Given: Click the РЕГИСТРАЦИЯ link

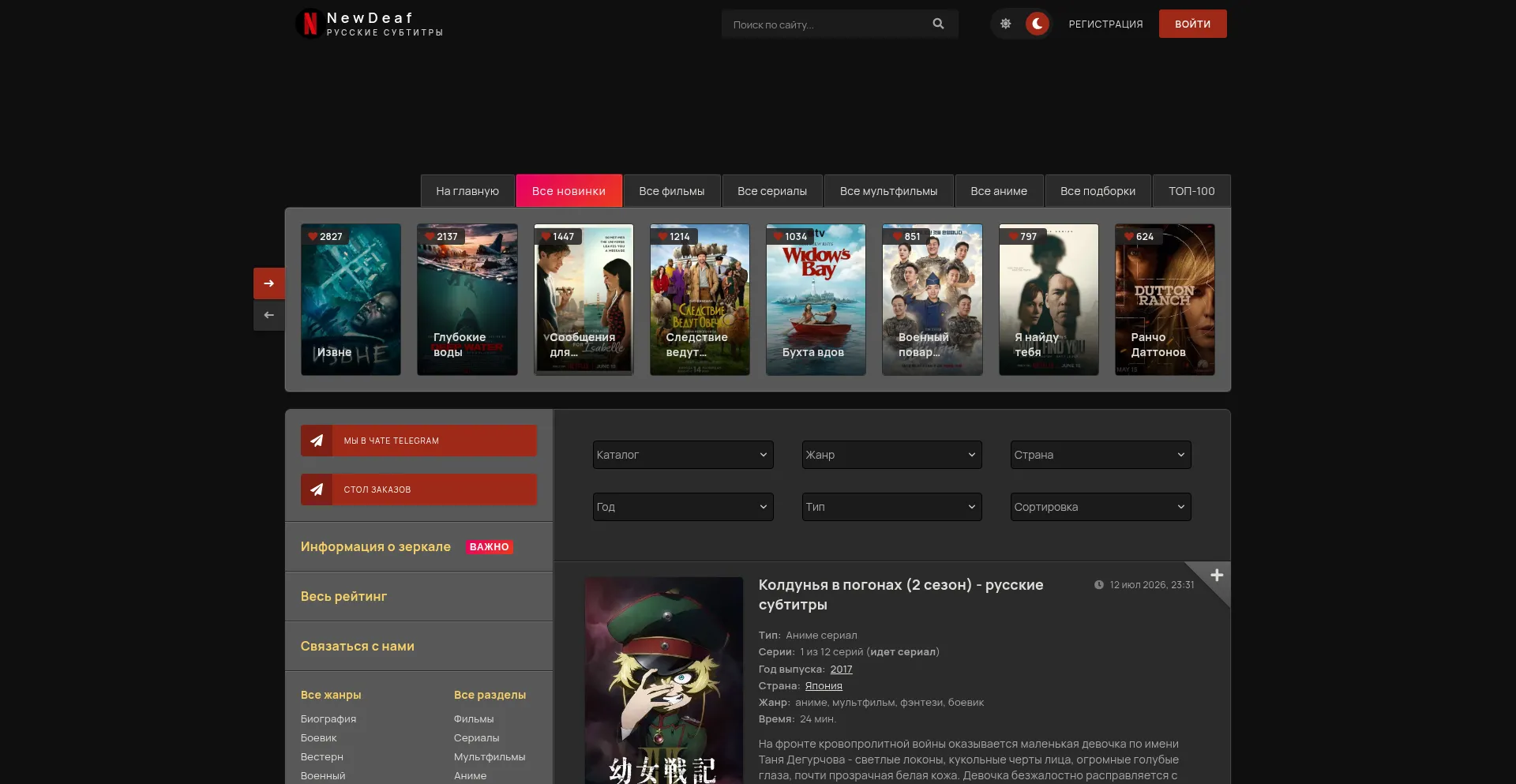Looking at the screenshot, I should pos(1106,24).
